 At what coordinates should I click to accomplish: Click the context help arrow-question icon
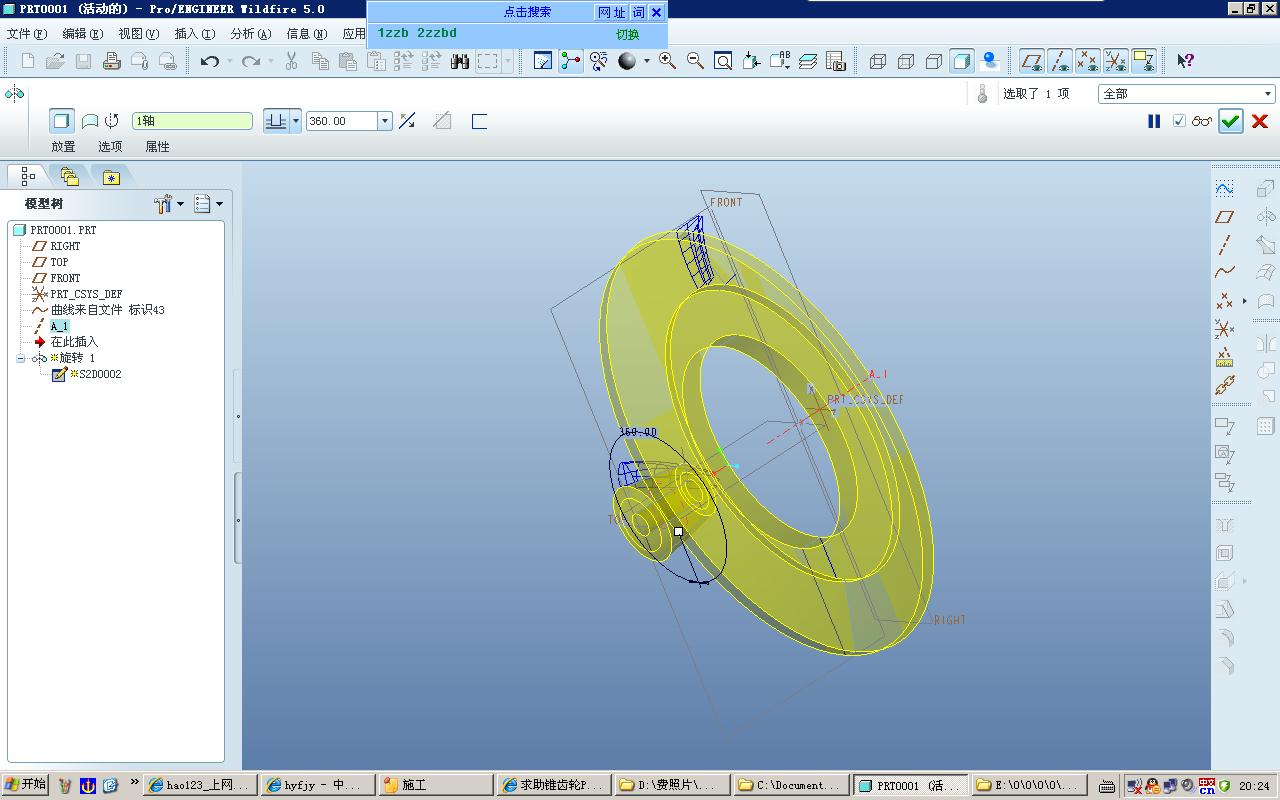click(1185, 61)
